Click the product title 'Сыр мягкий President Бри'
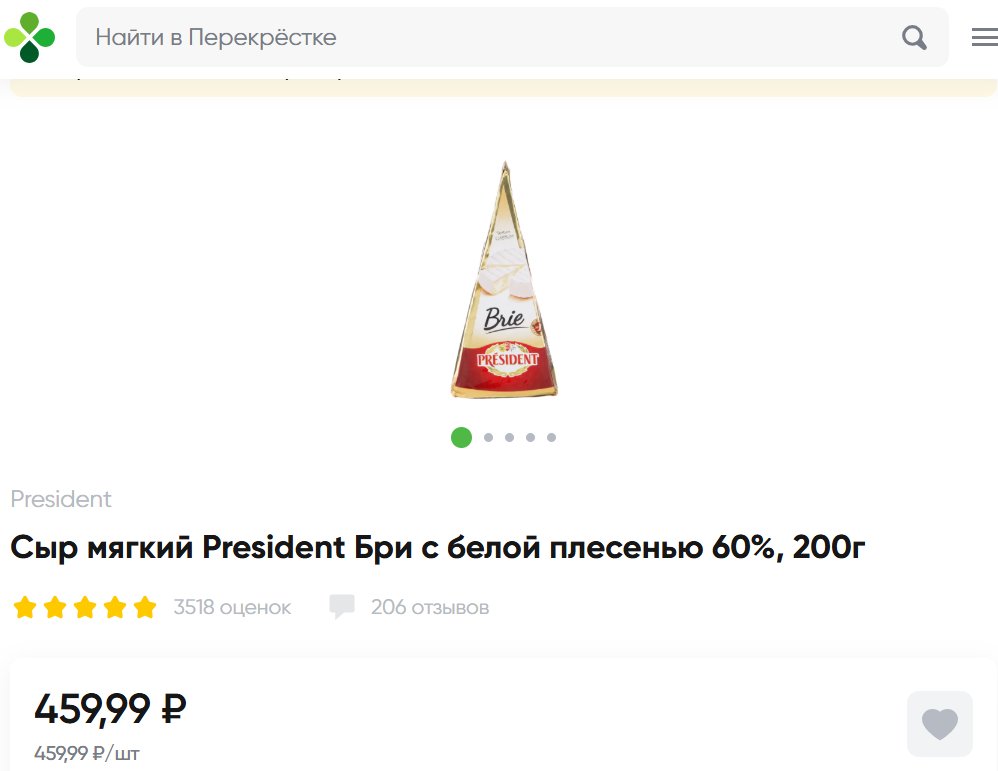Image resolution: width=998 pixels, height=771 pixels. click(438, 548)
